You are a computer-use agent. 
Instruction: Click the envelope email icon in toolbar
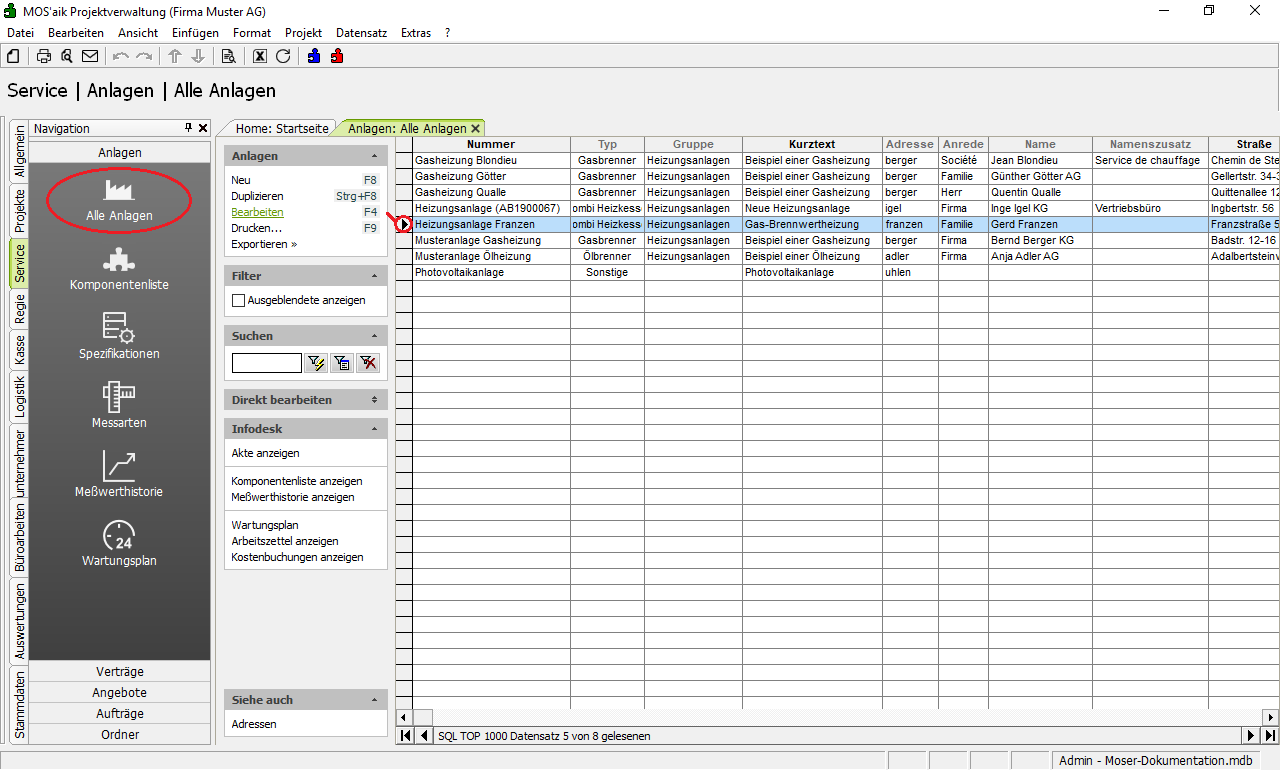point(90,56)
